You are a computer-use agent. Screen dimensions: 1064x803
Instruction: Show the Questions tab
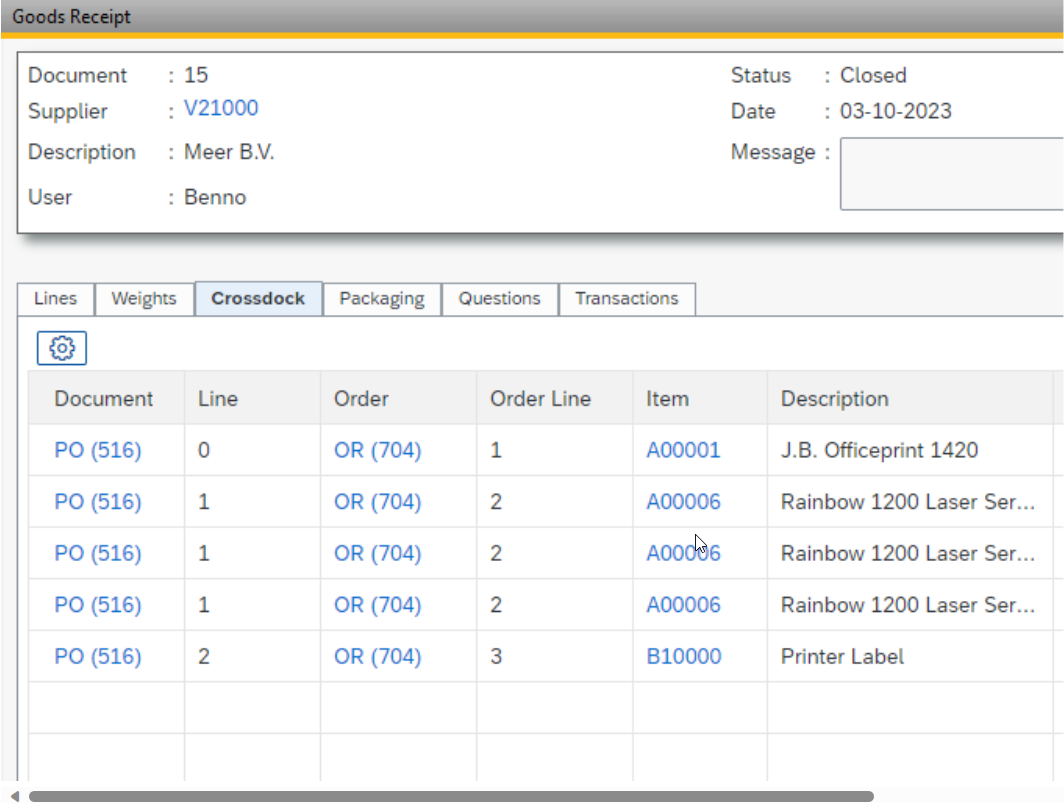coord(499,299)
